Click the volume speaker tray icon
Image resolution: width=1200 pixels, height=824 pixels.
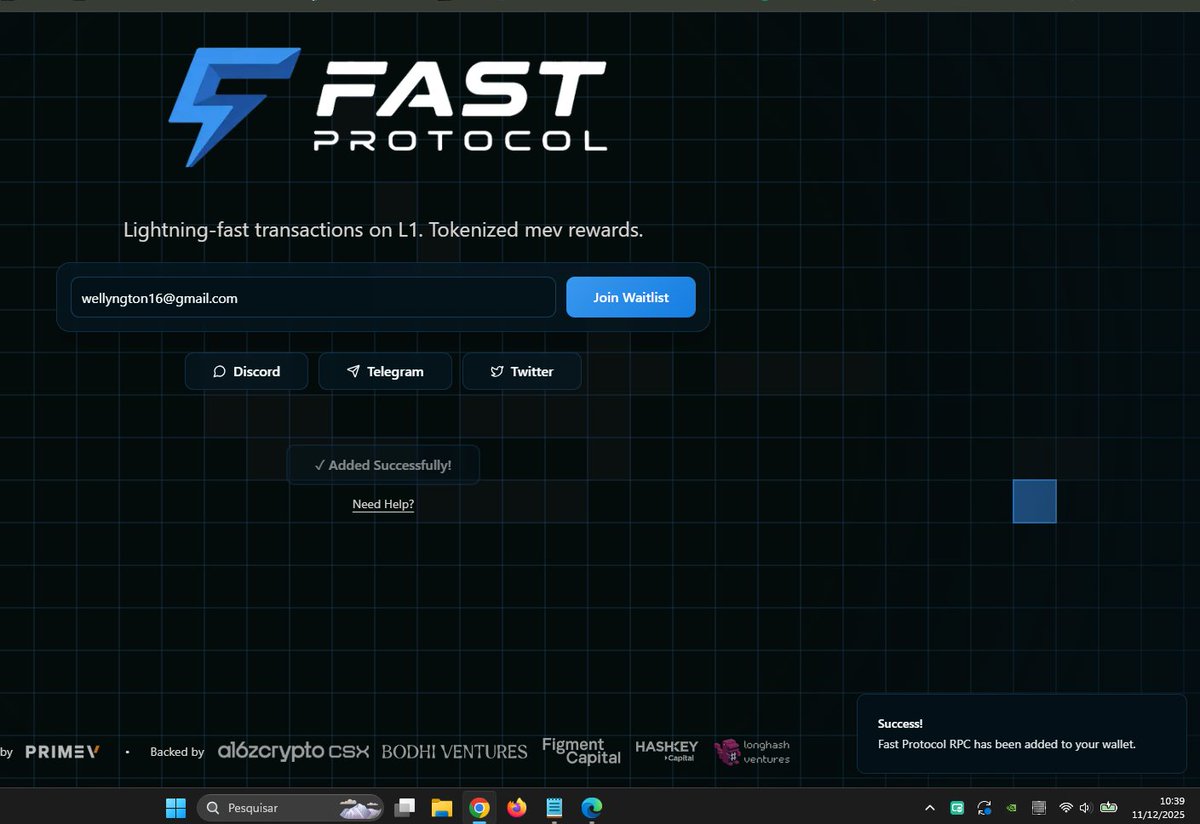click(x=1086, y=807)
